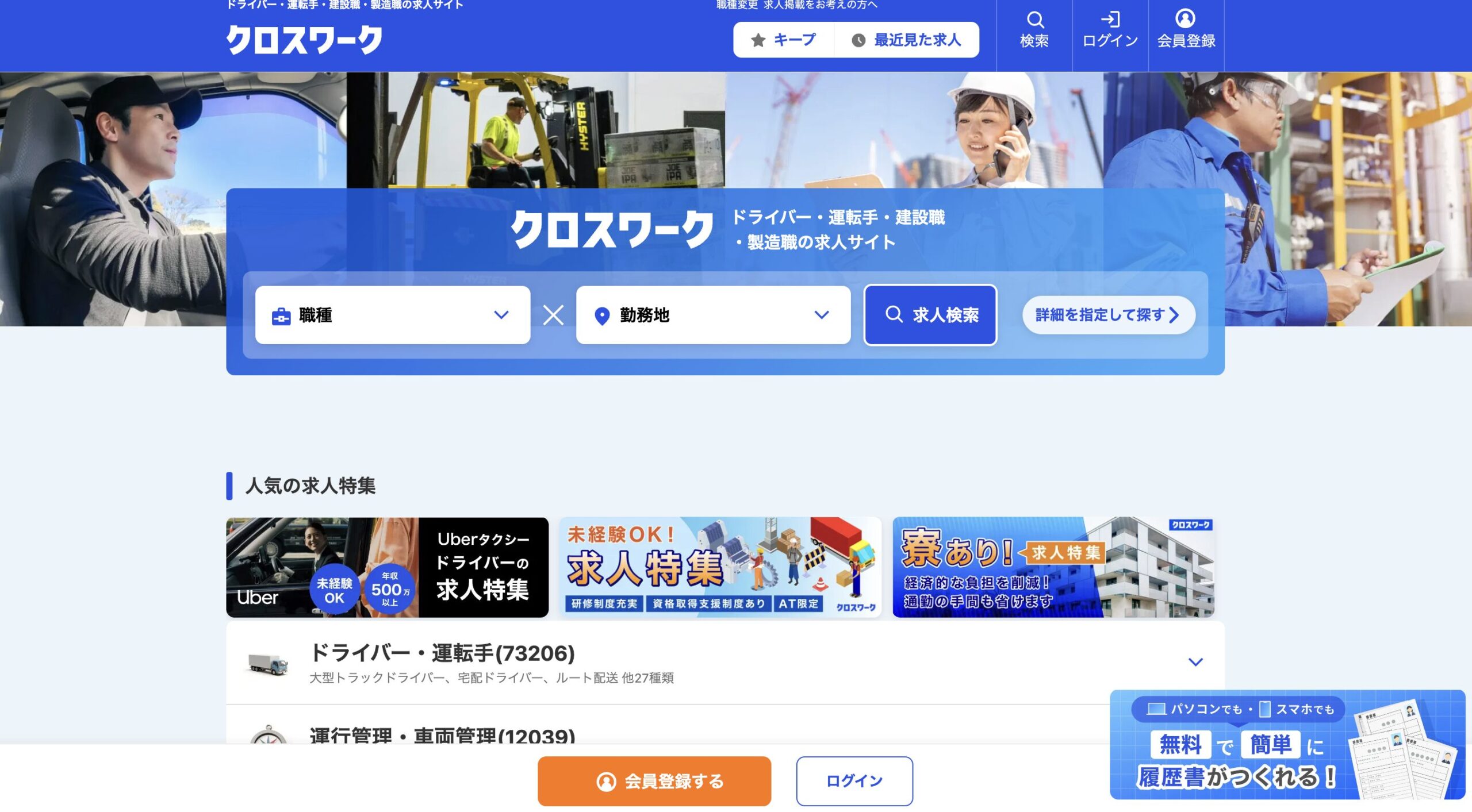Expand the ドライバー・運転手 category row
Image resolution: width=1472 pixels, height=812 pixels.
[1195, 662]
